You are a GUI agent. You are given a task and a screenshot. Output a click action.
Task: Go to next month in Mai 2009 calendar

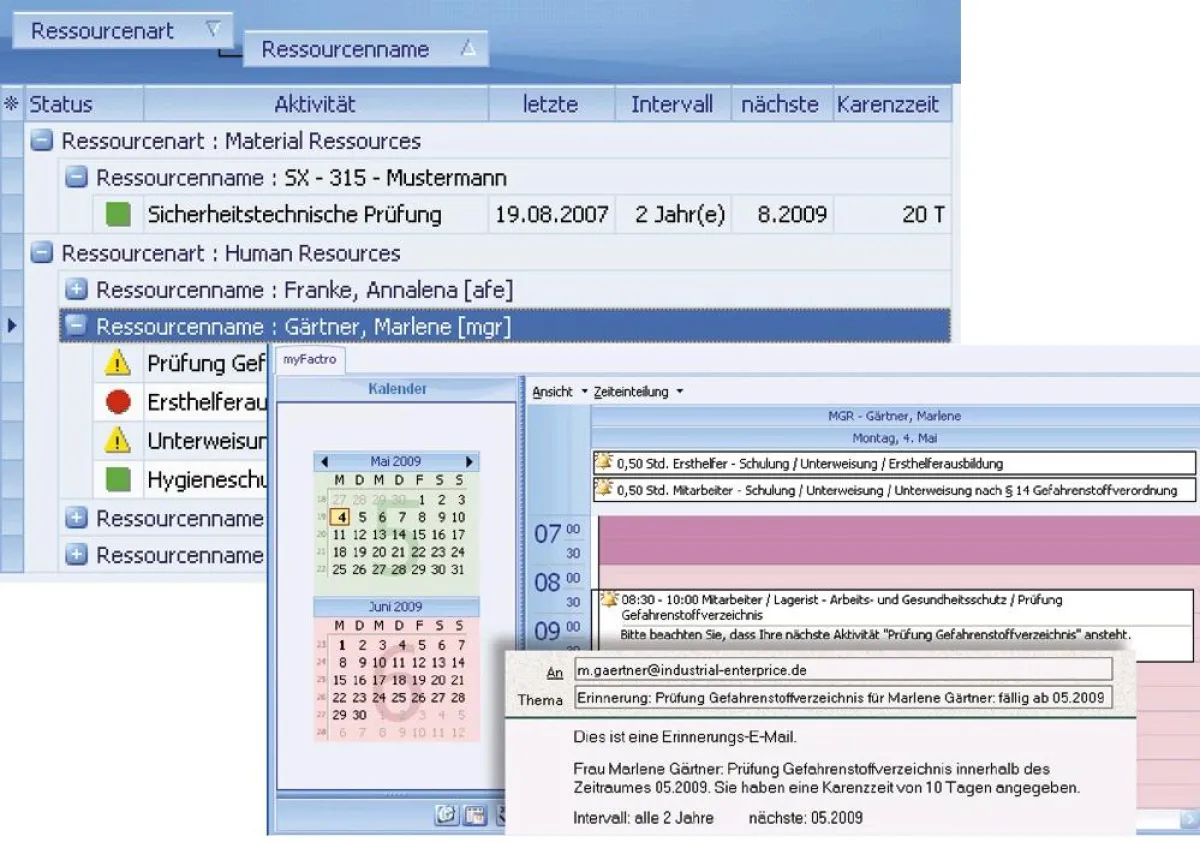pos(469,462)
